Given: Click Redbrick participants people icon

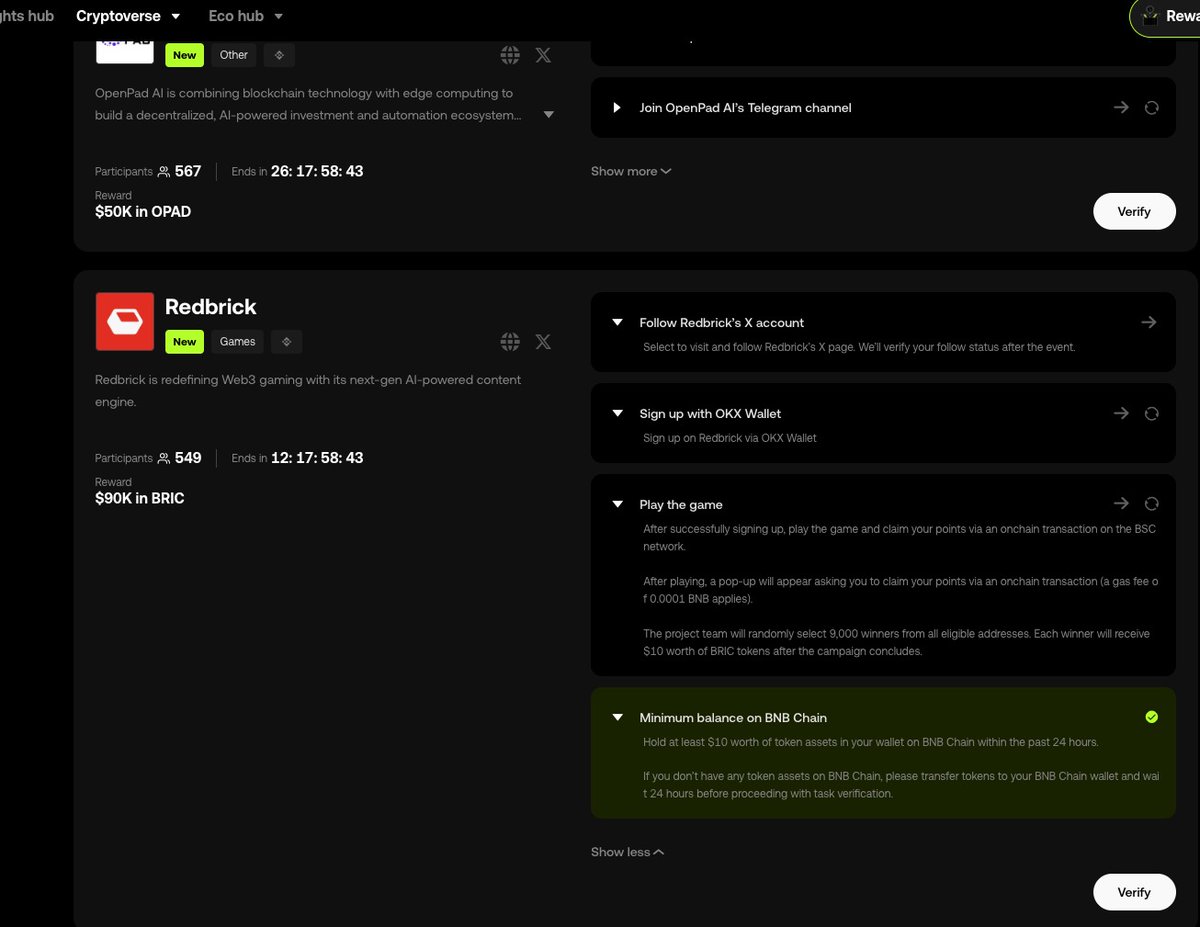Looking at the screenshot, I should point(164,458).
